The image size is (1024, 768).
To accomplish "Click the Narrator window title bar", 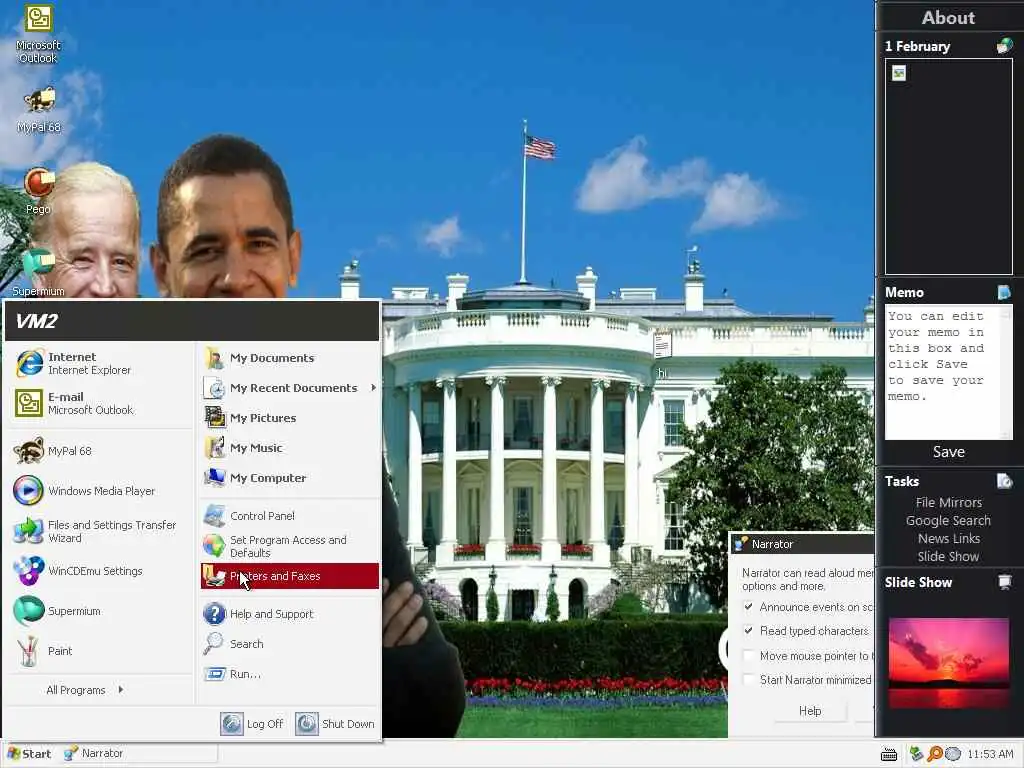I will point(803,544).
